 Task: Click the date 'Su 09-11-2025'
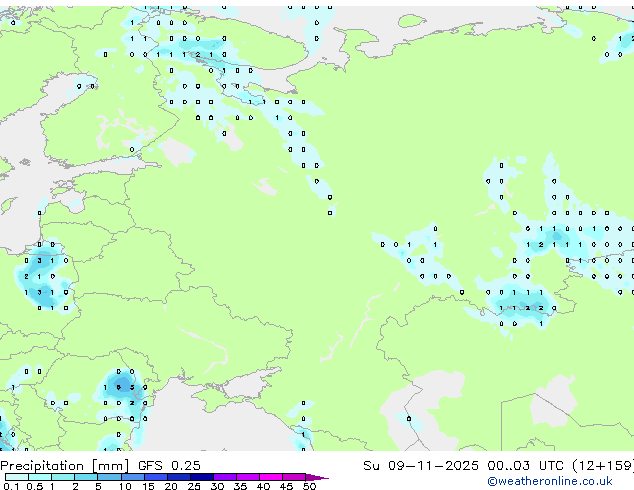point(421,466)
